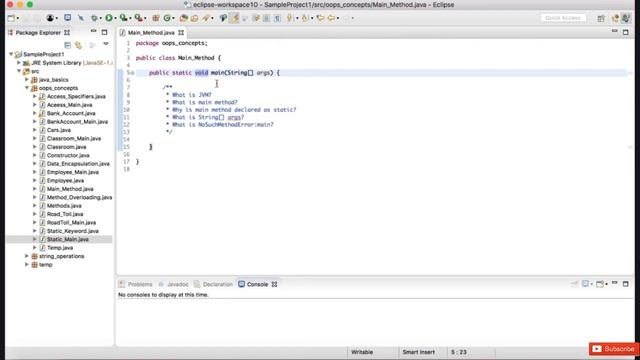
Task: Click the Previous Annotation arrow icon
Action: pos(304,18)
